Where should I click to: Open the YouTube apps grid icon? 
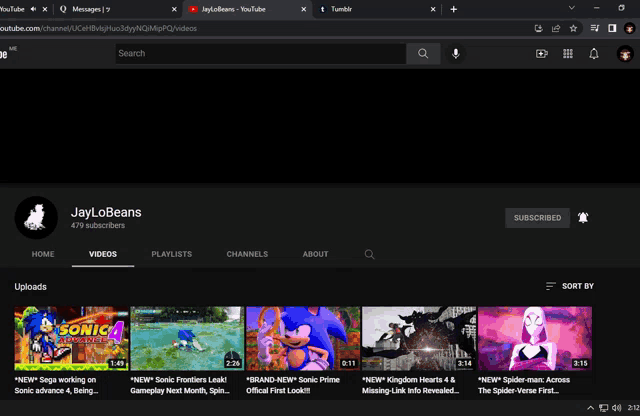[x=568, y=53]
